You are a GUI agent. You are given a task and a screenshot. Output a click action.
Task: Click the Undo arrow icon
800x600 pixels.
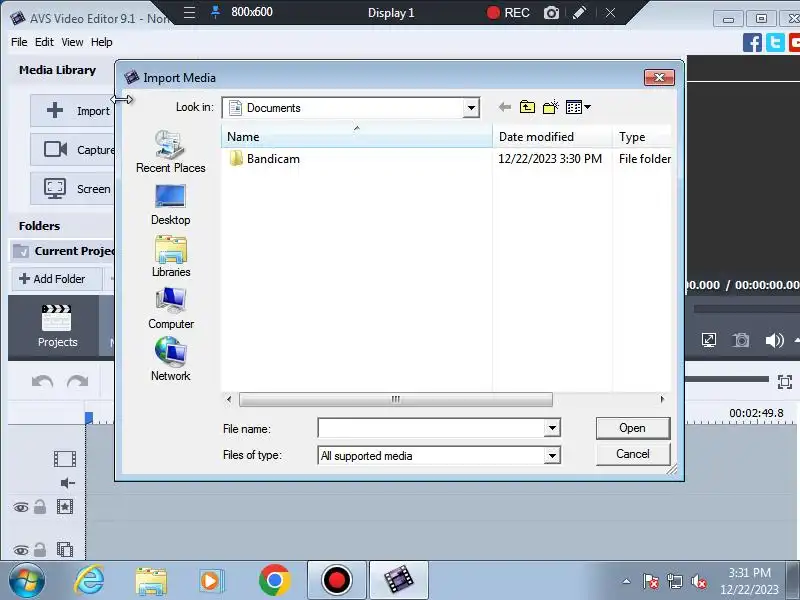coord(42,381)
